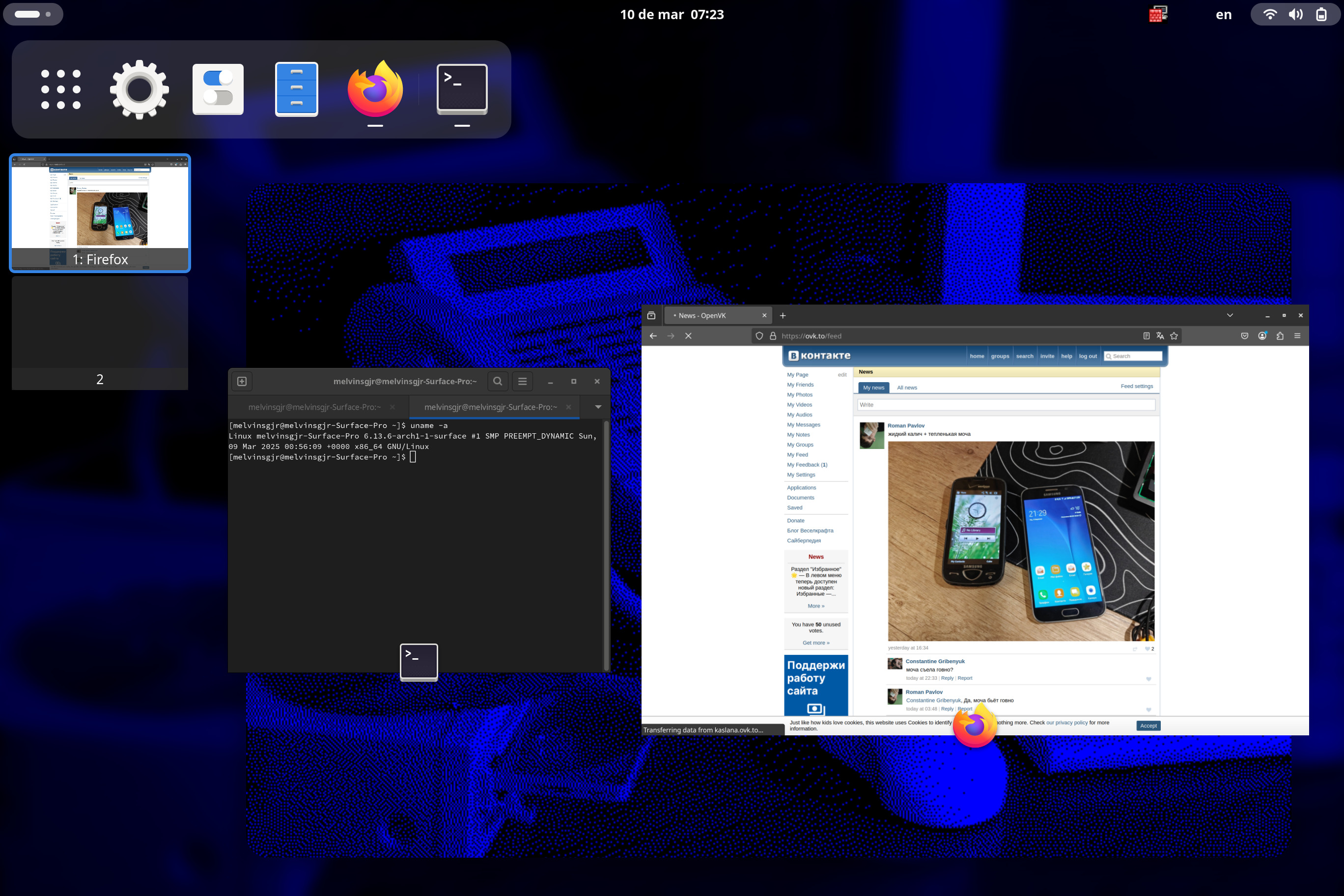Select the first terminal tab
The height and width of the screenshot is (896, 1344).
click(x=314, y=407)
